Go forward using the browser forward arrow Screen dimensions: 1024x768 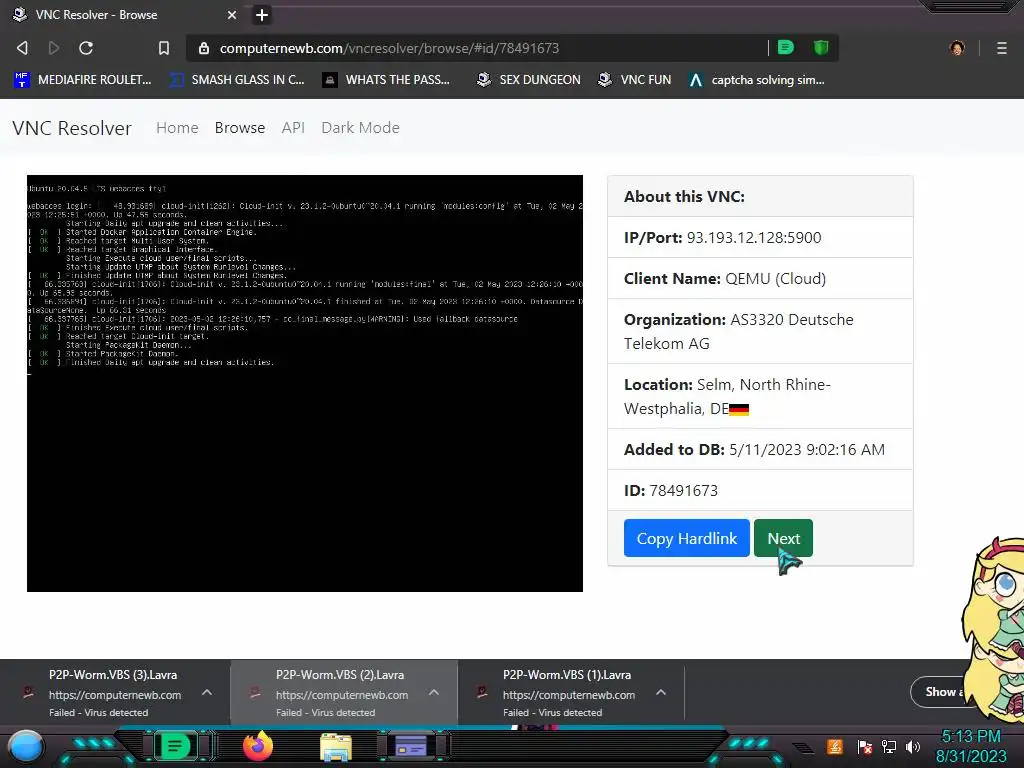[54, 48]
